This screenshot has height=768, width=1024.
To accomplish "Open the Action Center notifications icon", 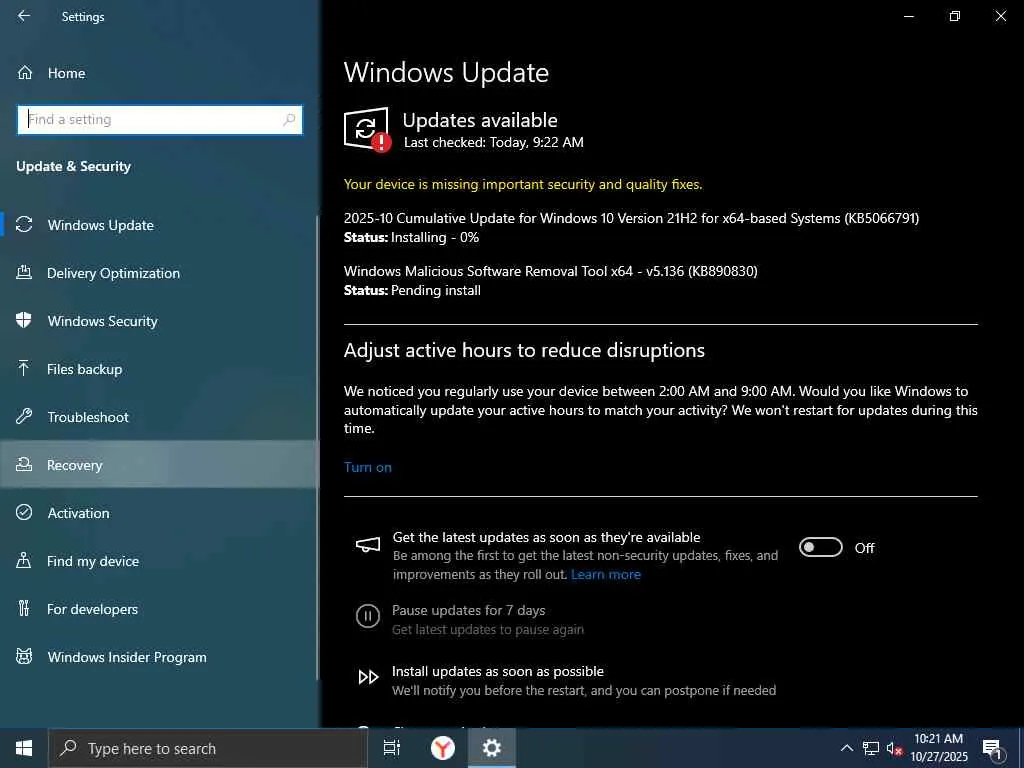I will click(x=993, y=749).
